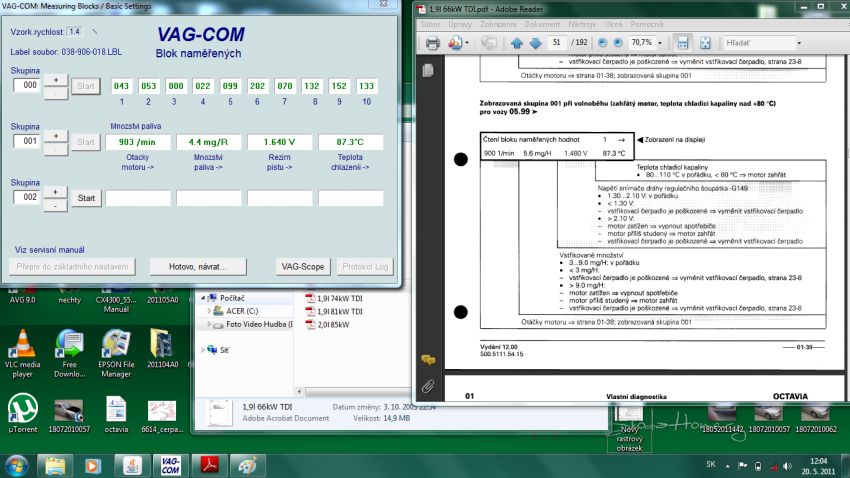Click the VAG-Scope button
This screenshot has height=478, width=850.
click(302, 267)
